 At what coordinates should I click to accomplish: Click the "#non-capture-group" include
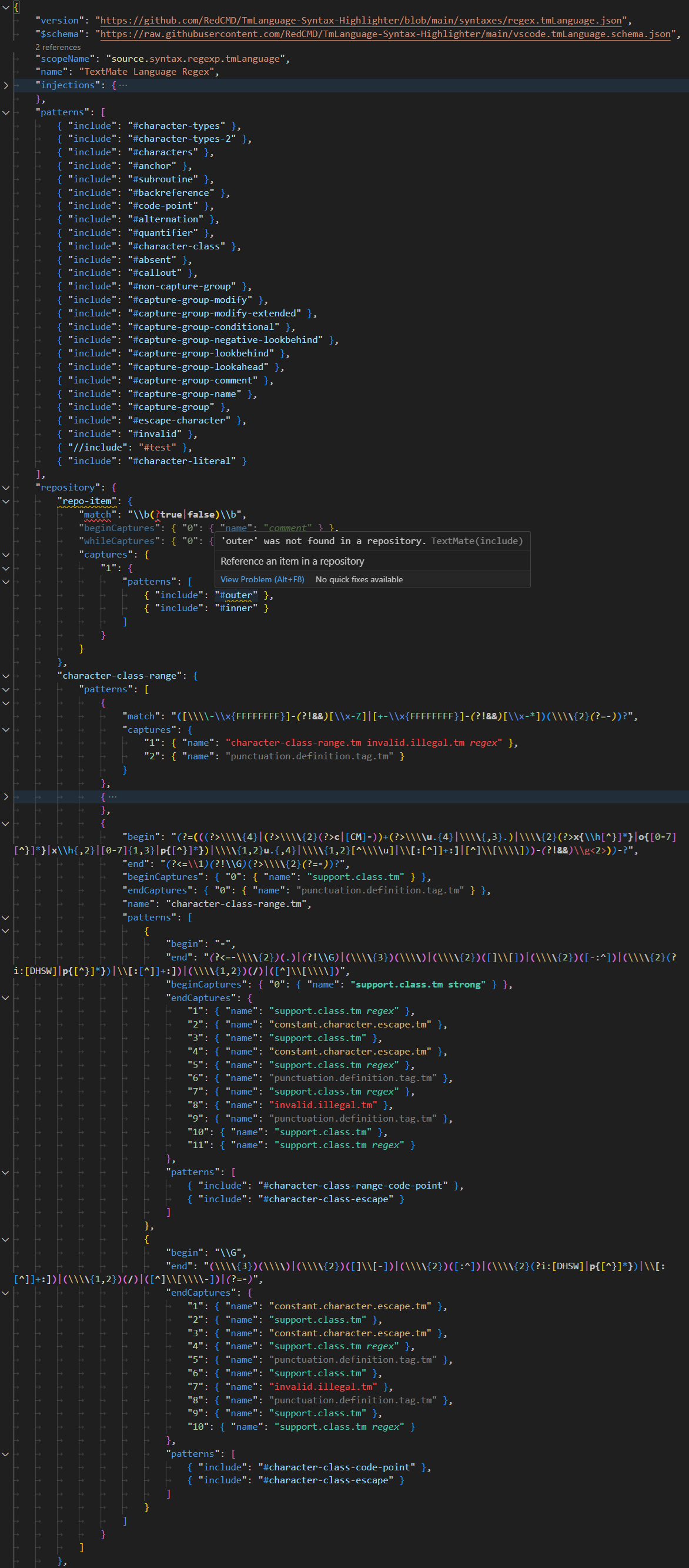tap(182, 286)
